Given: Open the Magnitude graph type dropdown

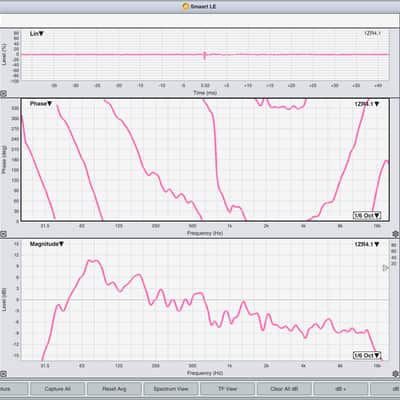Looking at the screenshot, I should coord(47,244).
